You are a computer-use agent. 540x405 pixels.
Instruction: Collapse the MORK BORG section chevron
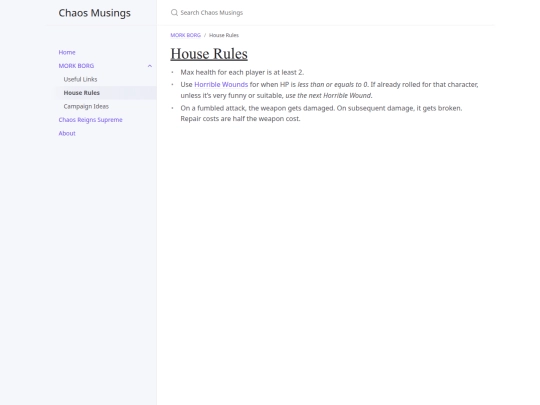click(149, 66)
